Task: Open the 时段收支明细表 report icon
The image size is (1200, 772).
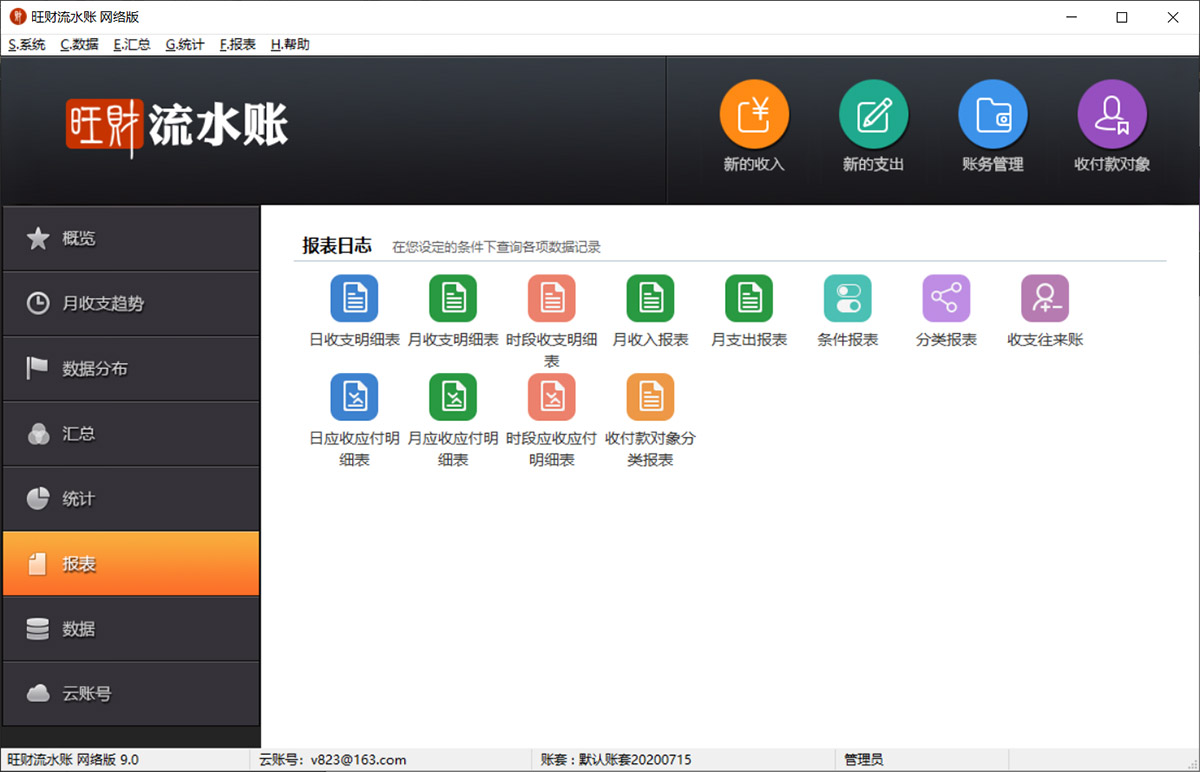Action: [x=551, y=298]
